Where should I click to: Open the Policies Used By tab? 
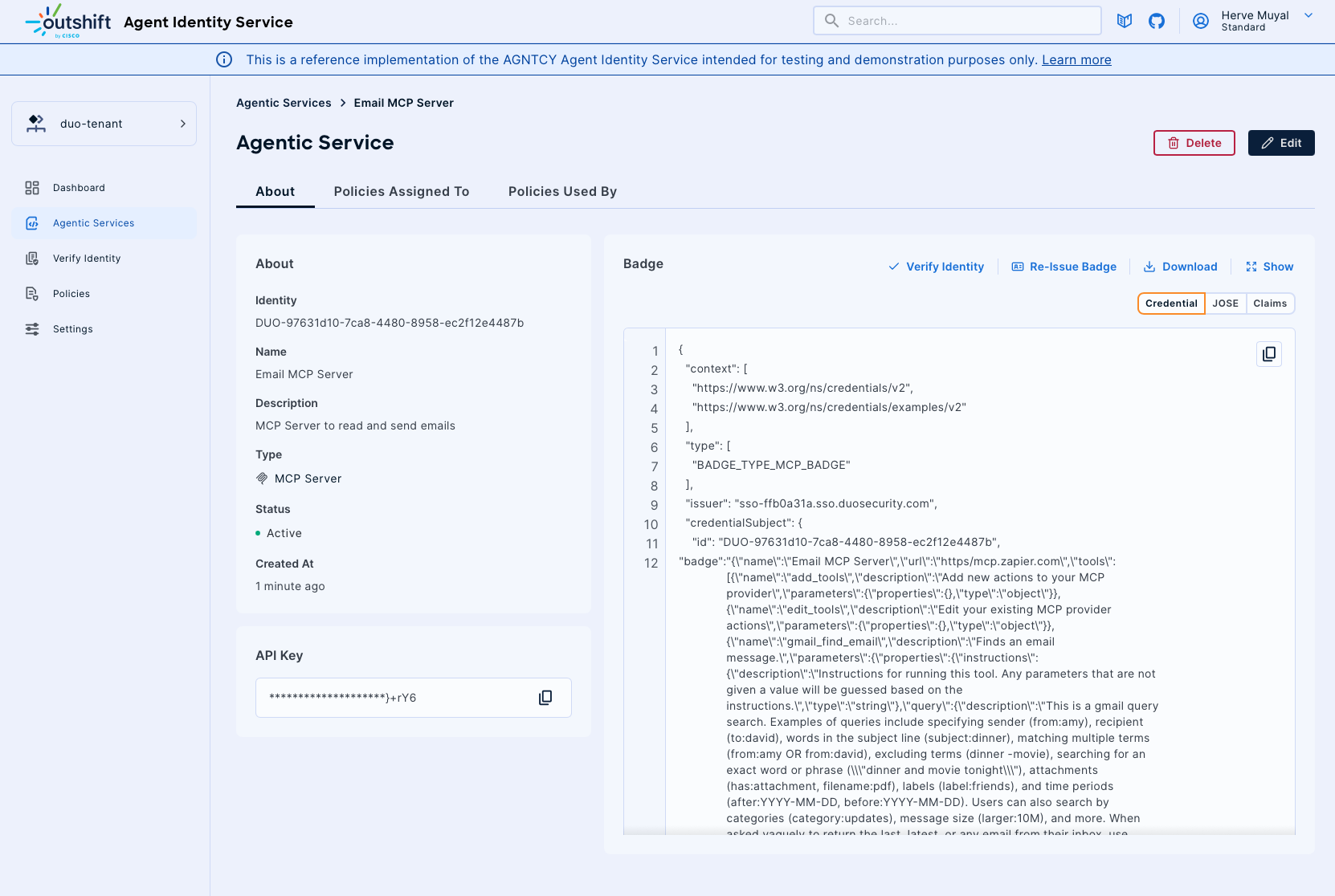561,191
